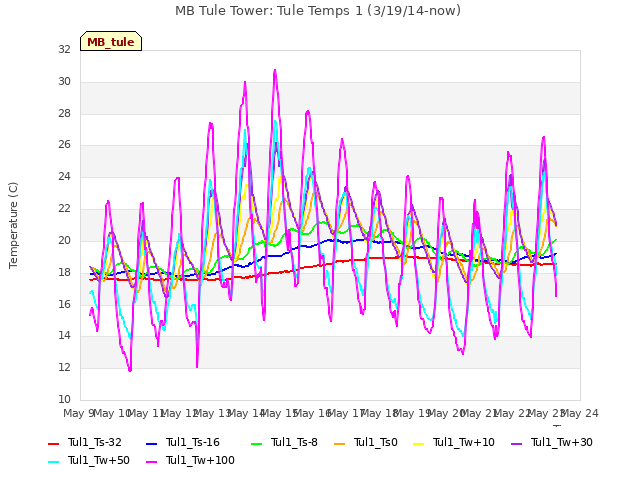
Task: Click the Temperature (C) axis label
Action: point(13,225)
